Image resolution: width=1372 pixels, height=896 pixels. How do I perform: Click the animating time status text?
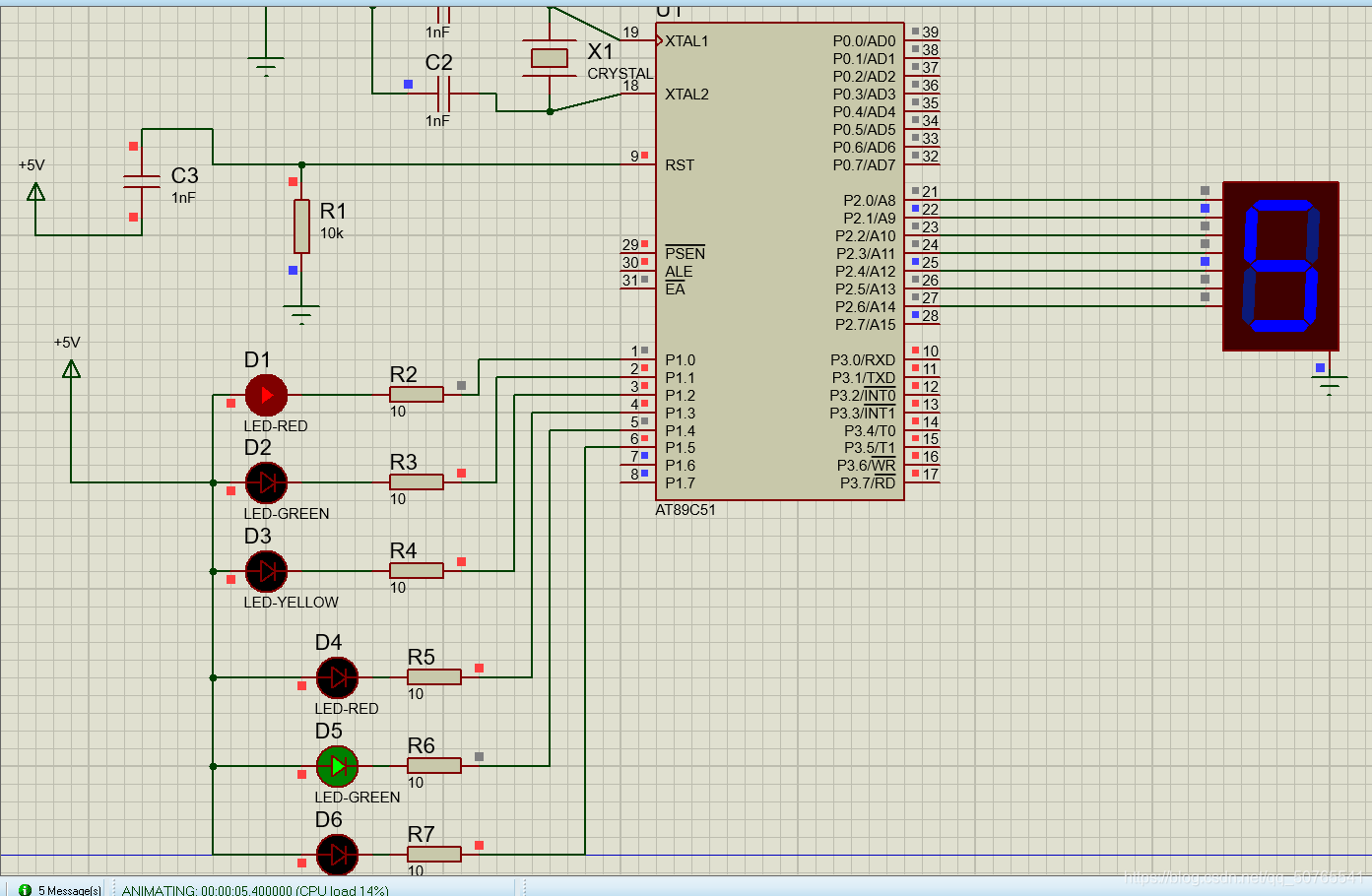click(255, 890)
